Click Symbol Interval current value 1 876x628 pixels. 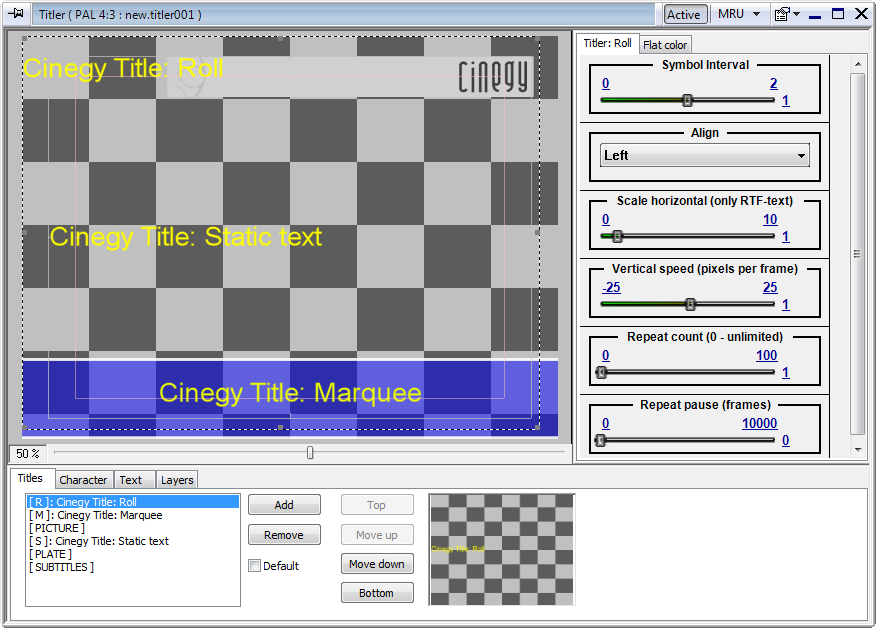coord(785,101)
